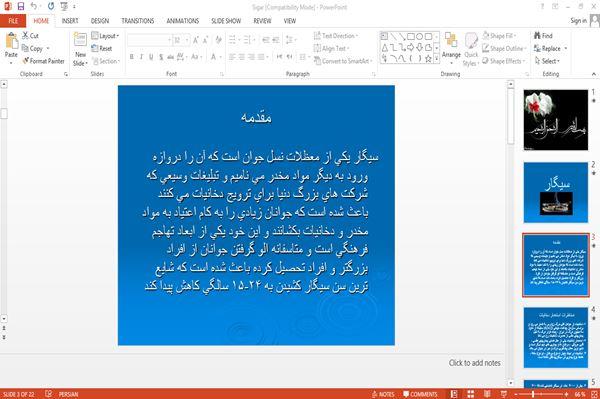Click the zoom slider in status bar

(541, 394)
